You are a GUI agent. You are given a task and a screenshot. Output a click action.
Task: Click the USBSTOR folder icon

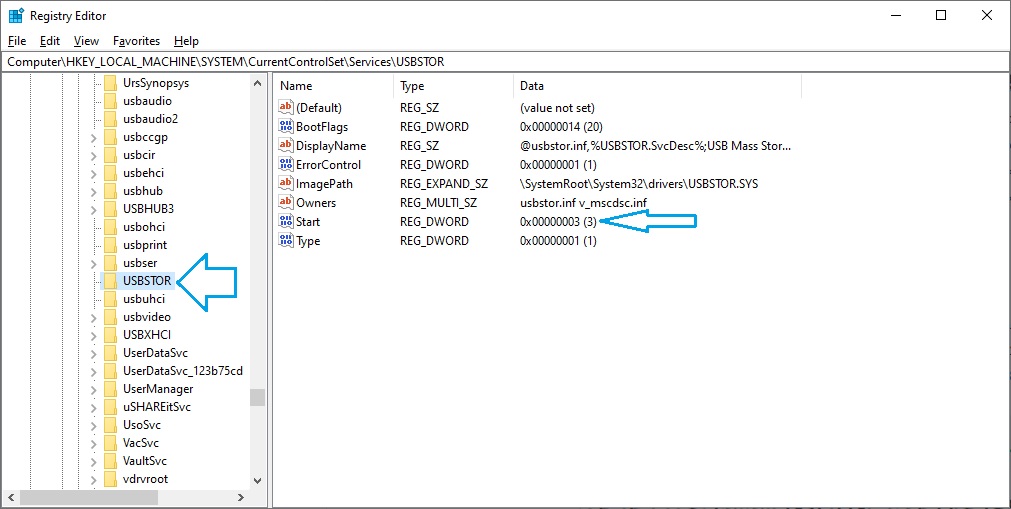point(110,281)
